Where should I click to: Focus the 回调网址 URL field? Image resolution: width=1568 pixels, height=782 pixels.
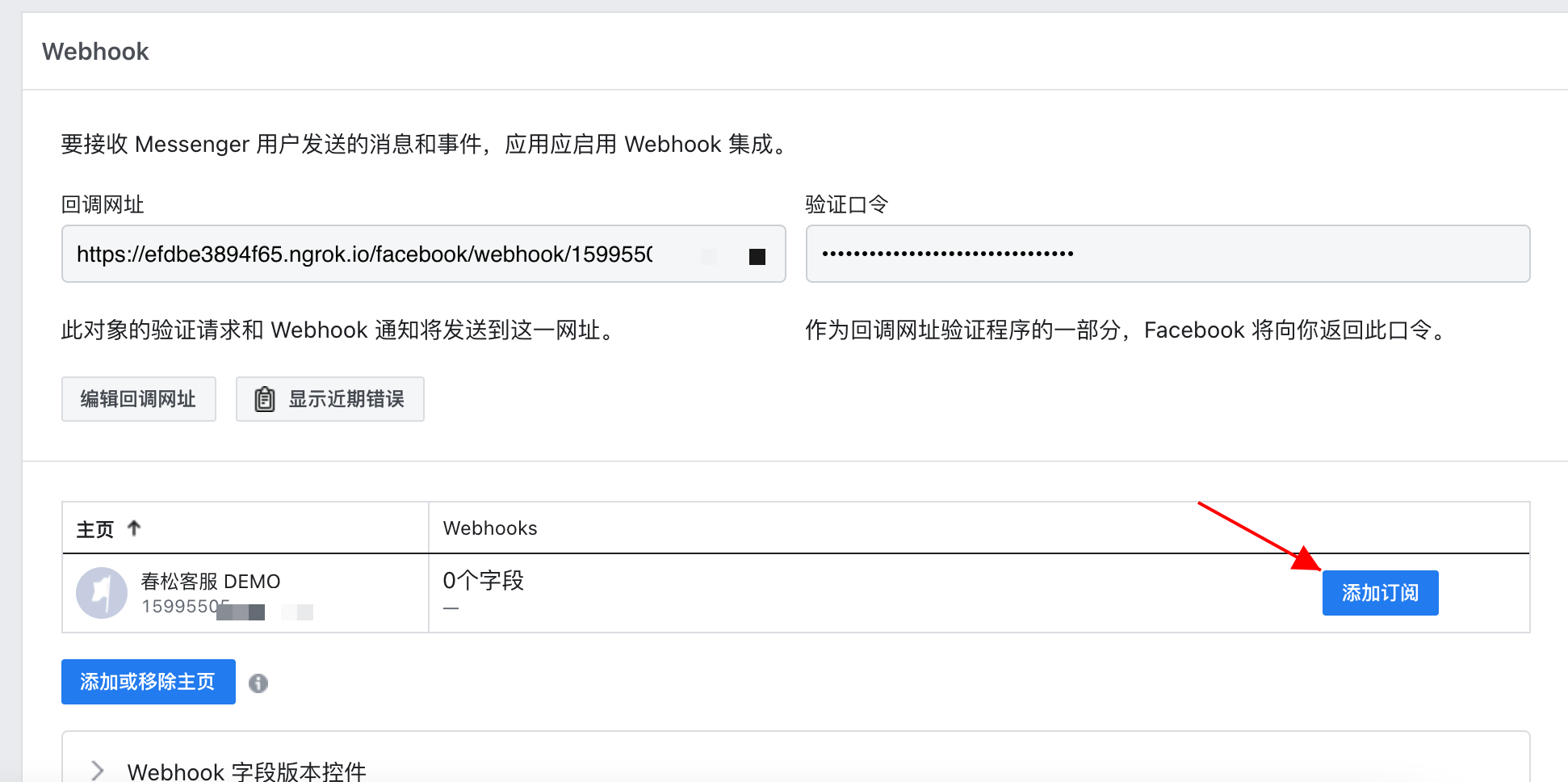click(x=424, y=254)
